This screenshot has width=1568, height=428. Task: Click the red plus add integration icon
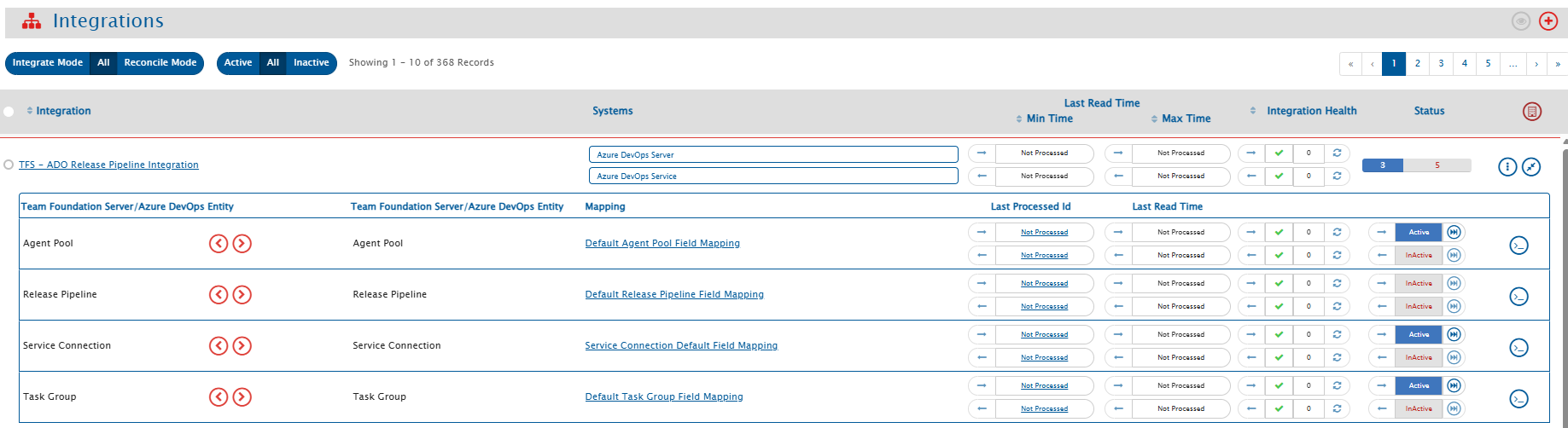pyautogui.click(x=1548, y=21)
